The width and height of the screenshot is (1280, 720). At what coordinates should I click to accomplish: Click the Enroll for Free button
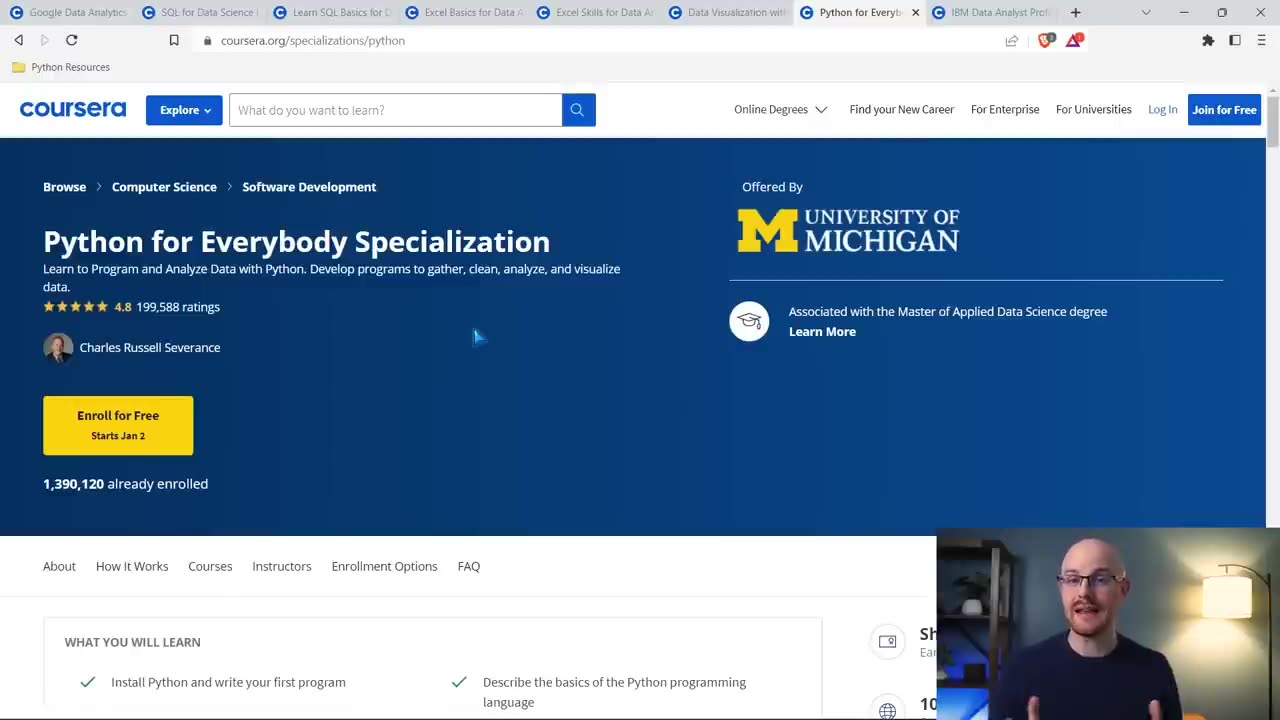118,425
